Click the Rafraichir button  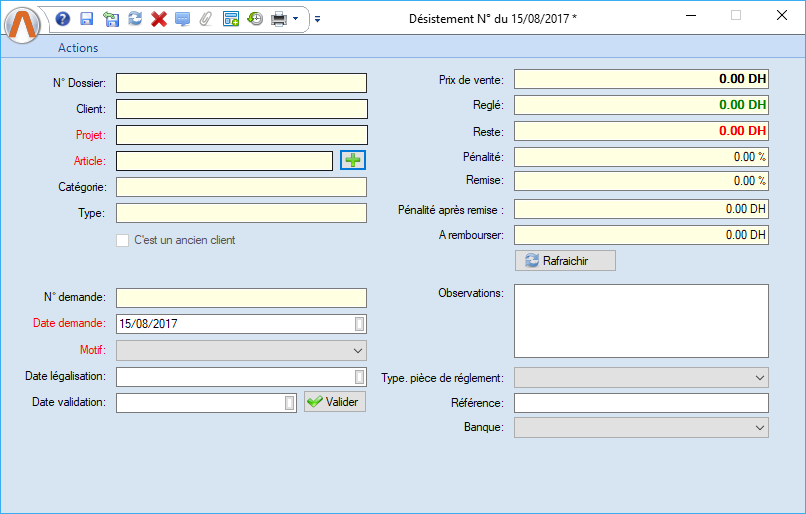tap(565, 261)
